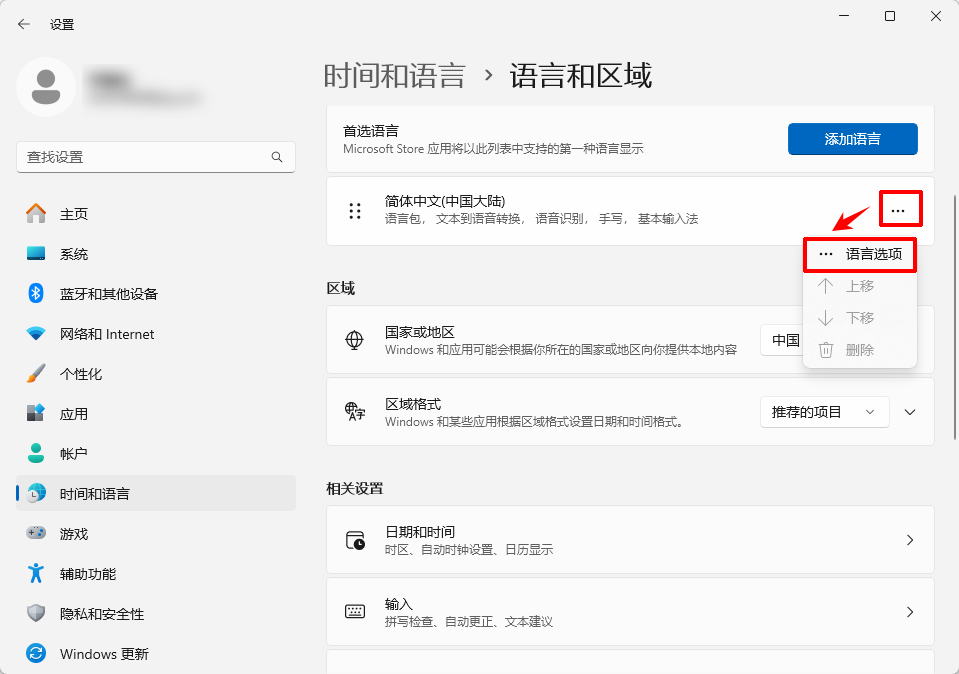Screen dimensions: 959x674
Task: Choose 下移 in the context menu
Action: coord(859,318)
